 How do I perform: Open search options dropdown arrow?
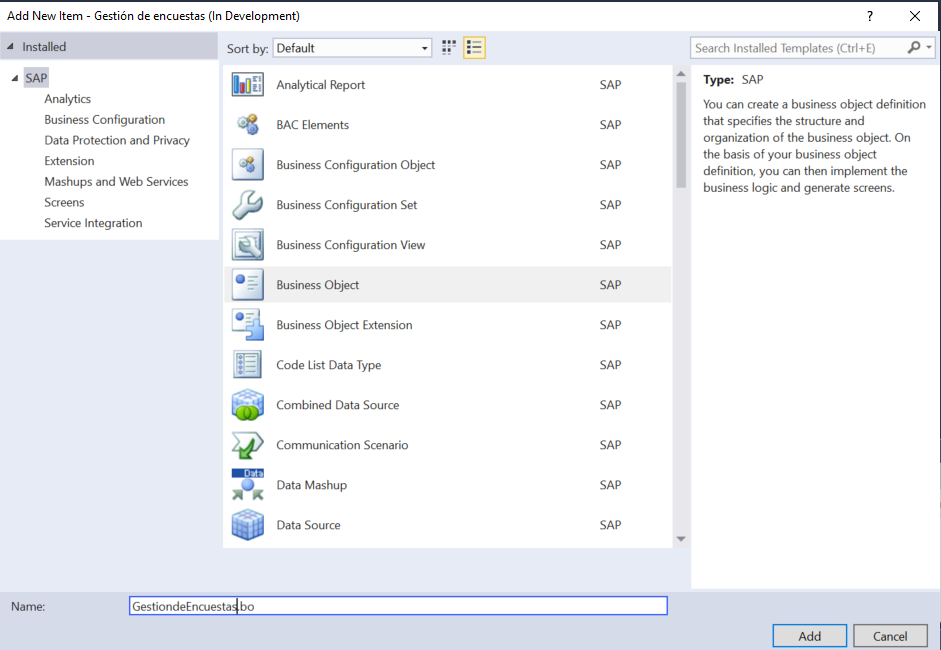(x=929, y=47)
